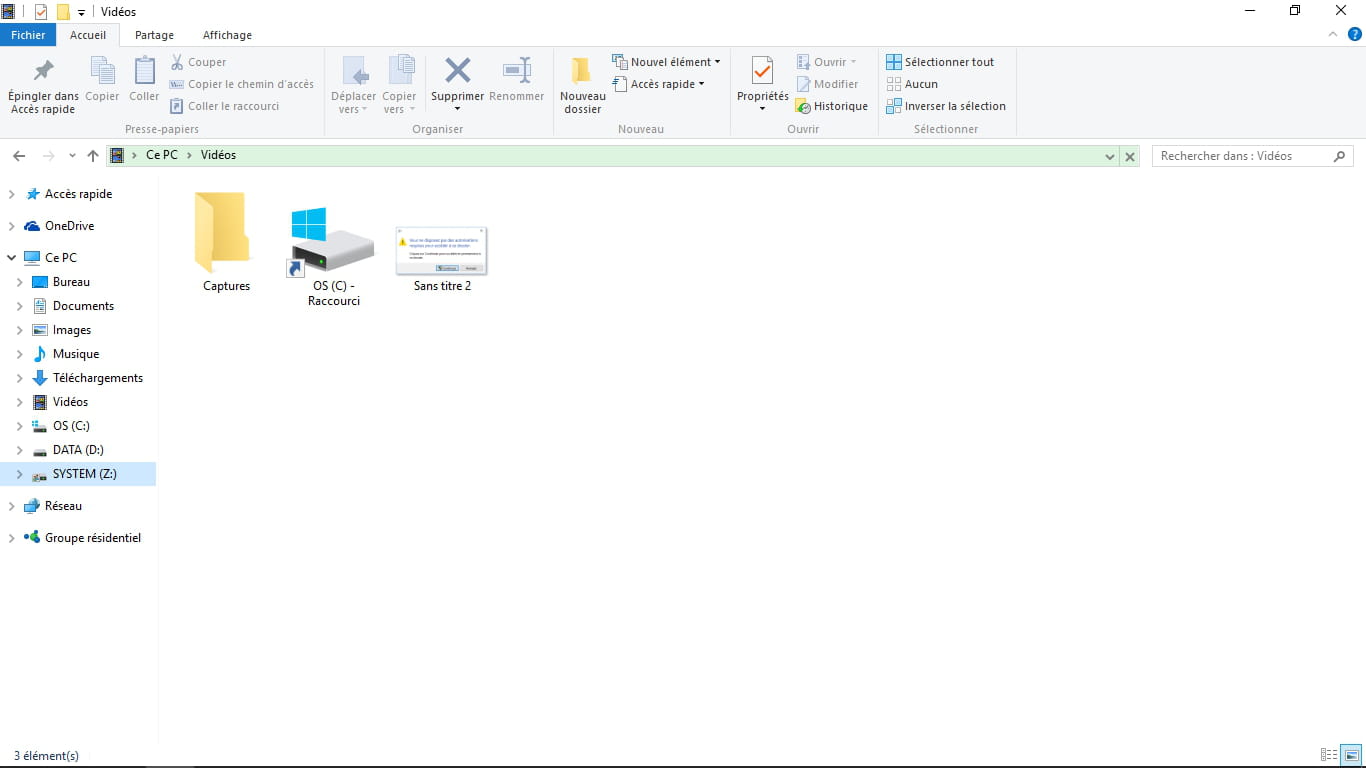Click the Nouveau dossier icon
The image size is (1366, 768).
(x=582, y=72)
